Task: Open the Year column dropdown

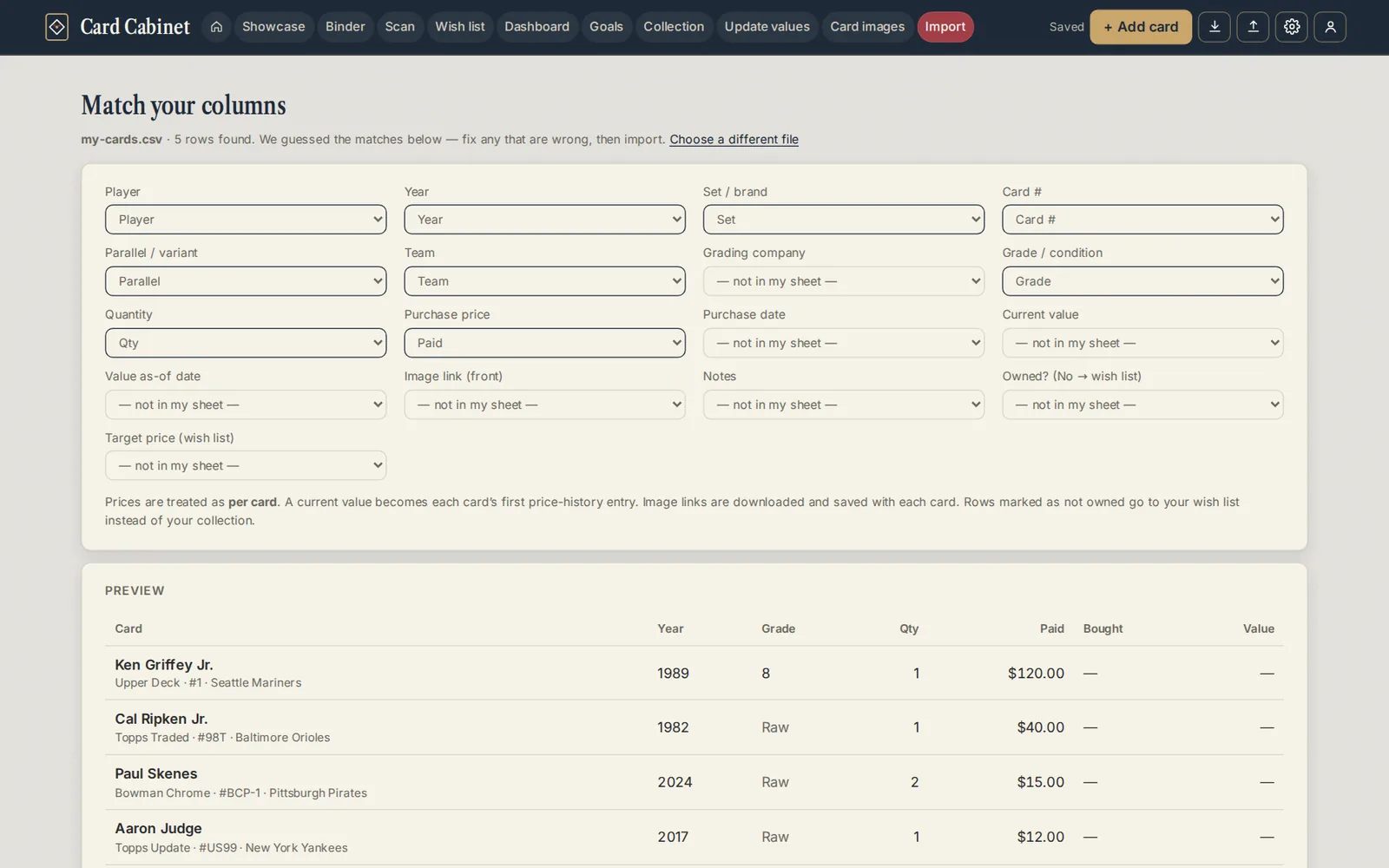Action: [x=544, y=220]
